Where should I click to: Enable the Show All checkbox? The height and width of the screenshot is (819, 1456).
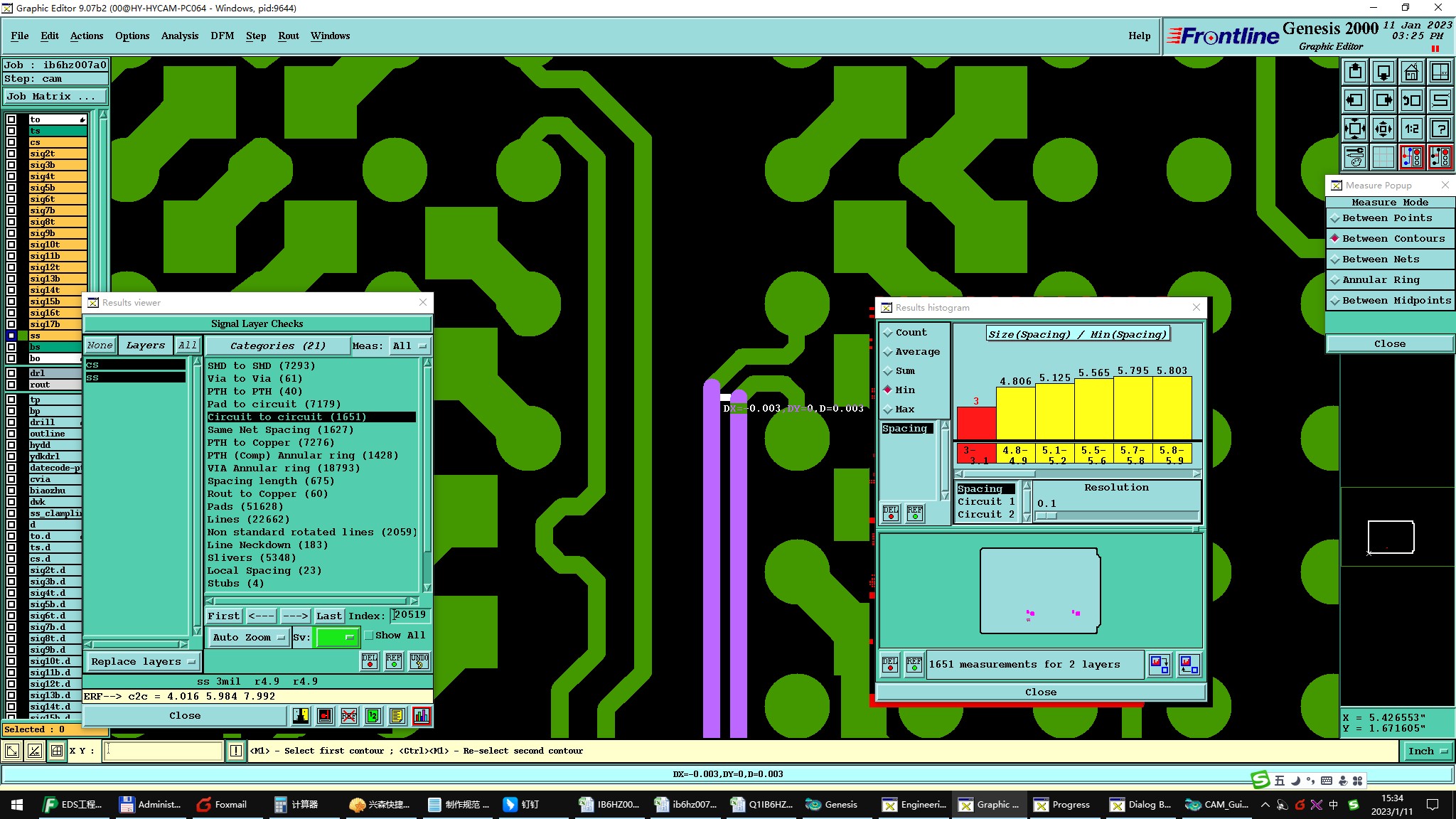coord(369,636)
